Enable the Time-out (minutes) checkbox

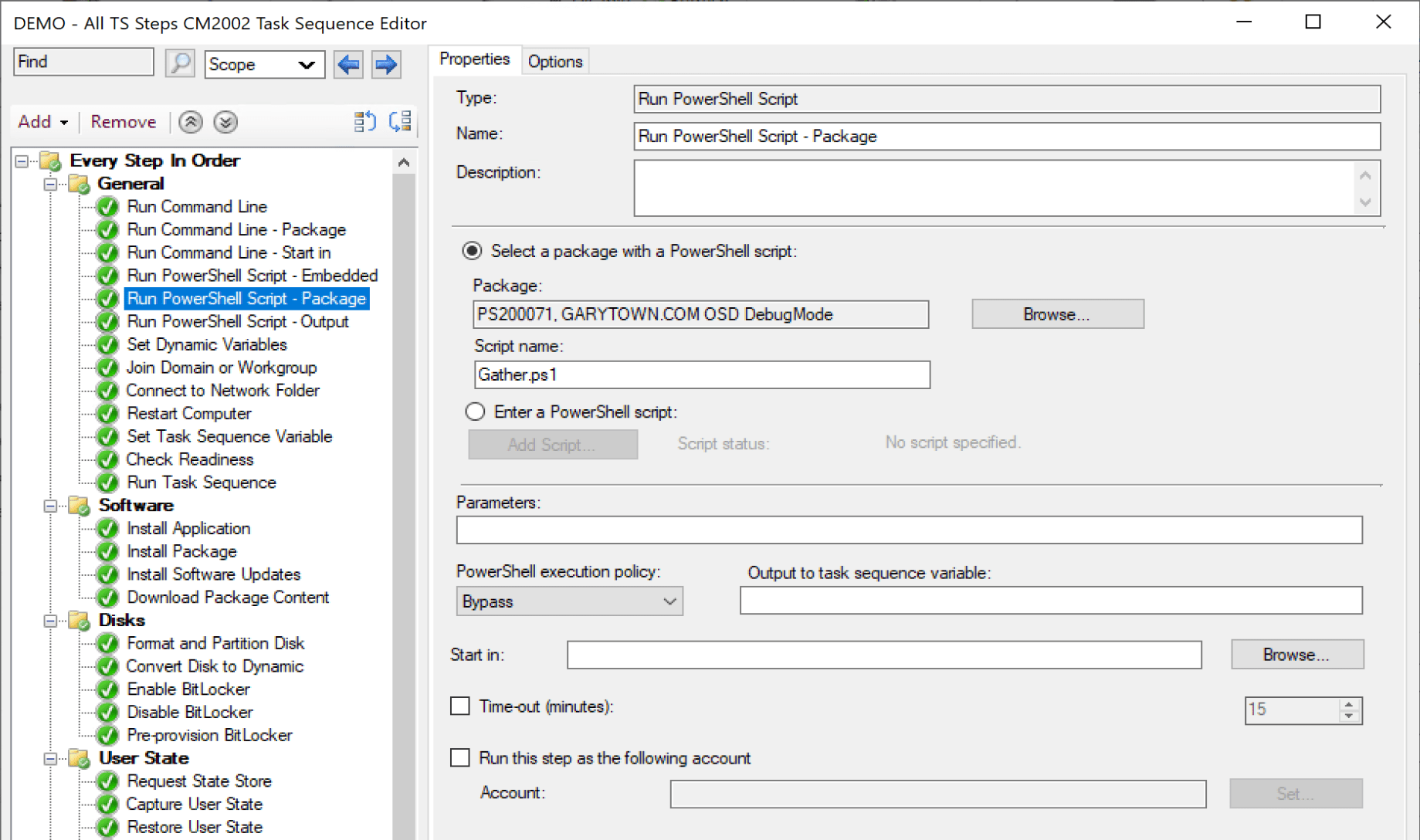(459, 705)
